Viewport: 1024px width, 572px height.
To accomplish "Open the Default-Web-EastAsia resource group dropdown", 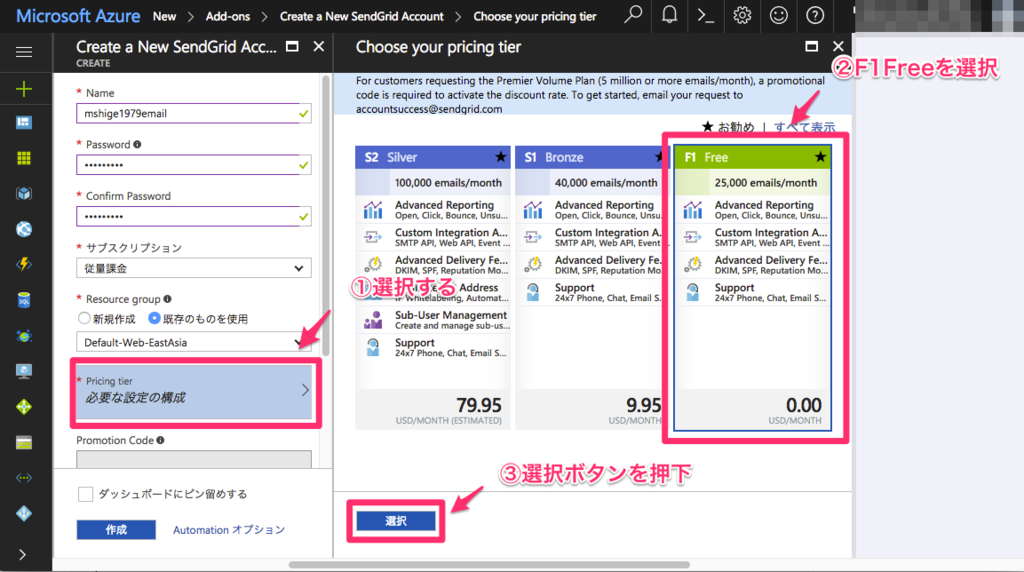I will [193, 342].
